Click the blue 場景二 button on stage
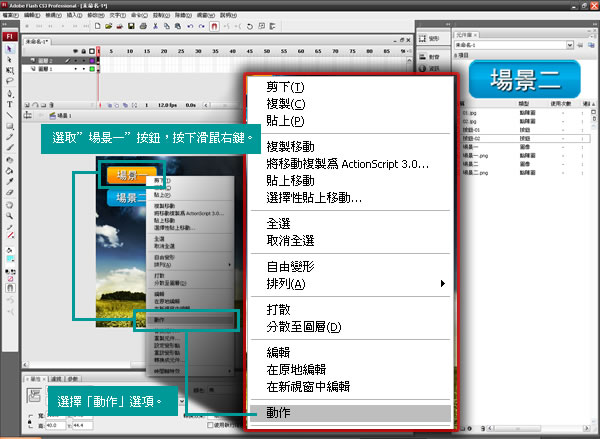Viewport: 600px width, 439px height. 127,198
